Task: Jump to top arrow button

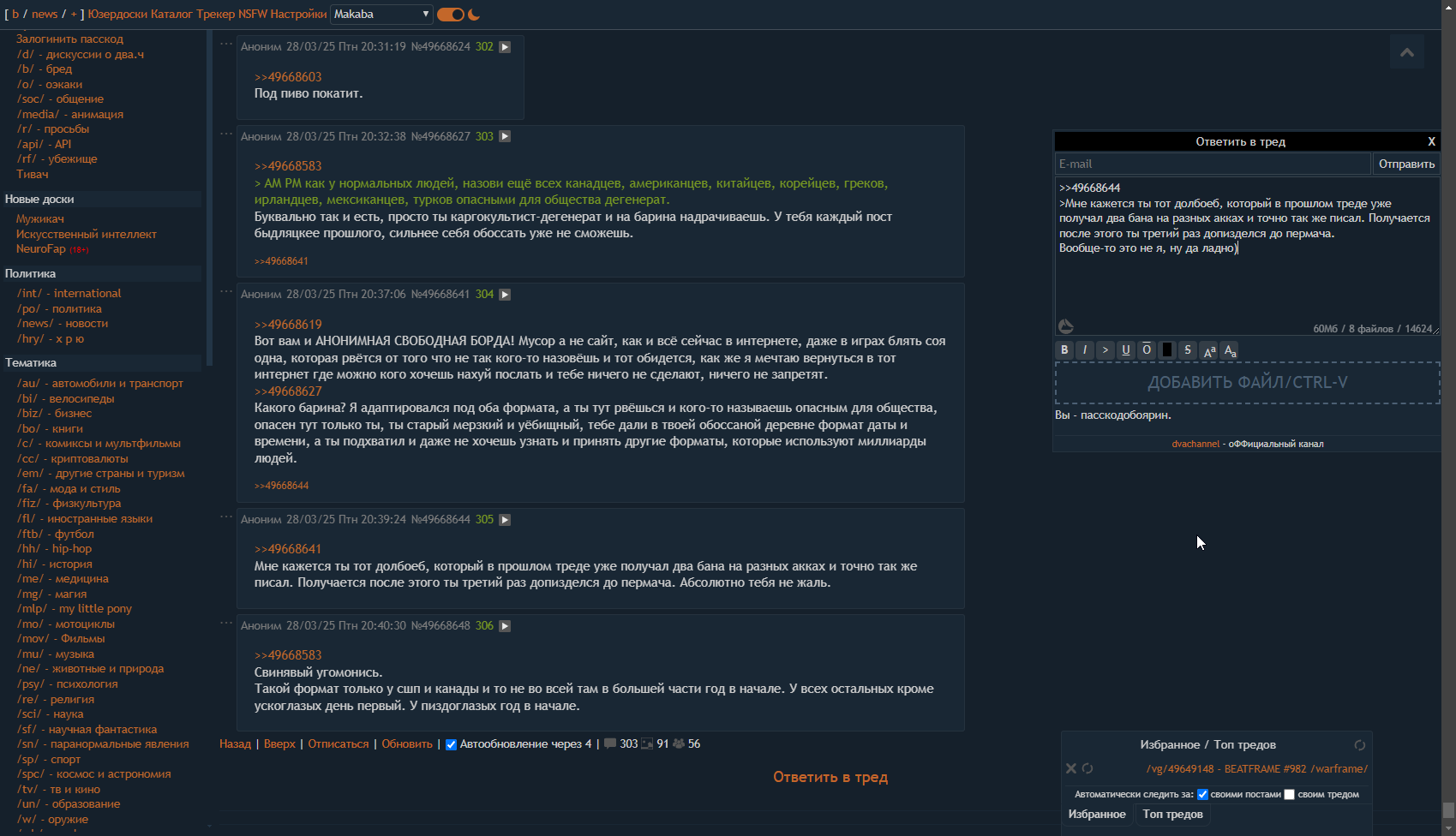Action: click(x=1407, y=52)
